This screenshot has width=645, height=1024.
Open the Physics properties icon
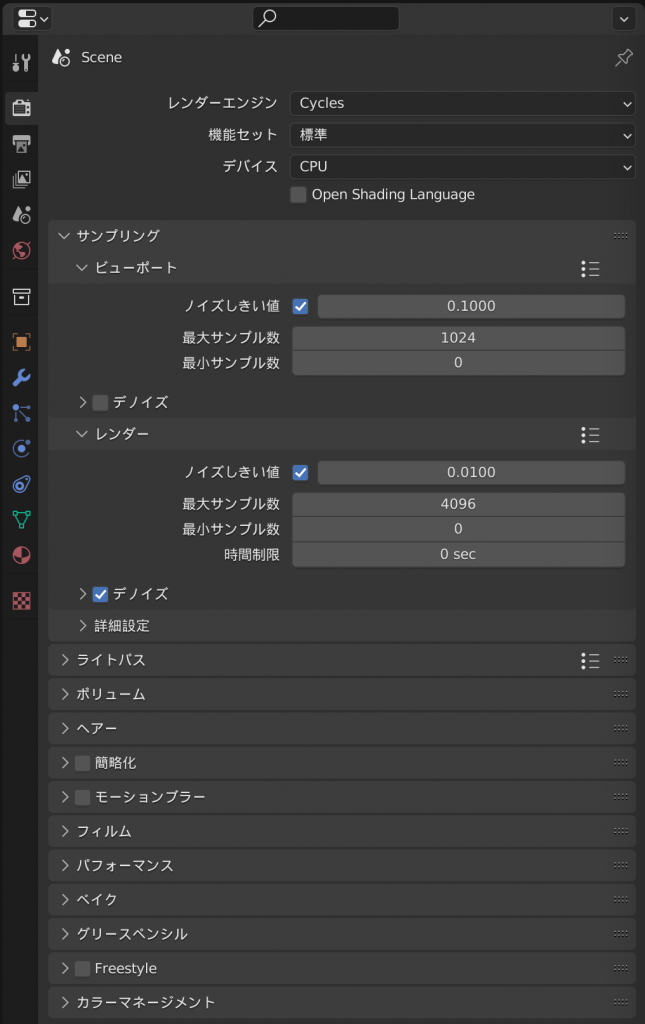click(22, 448)
